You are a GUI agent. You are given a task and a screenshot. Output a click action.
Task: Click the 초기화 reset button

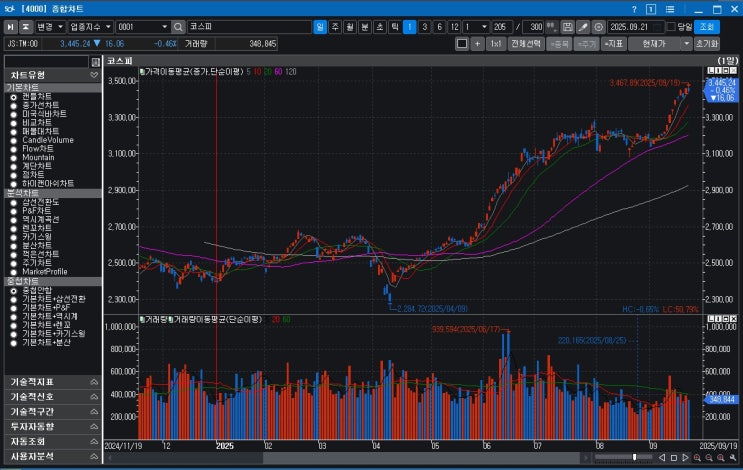coord(707,44)
